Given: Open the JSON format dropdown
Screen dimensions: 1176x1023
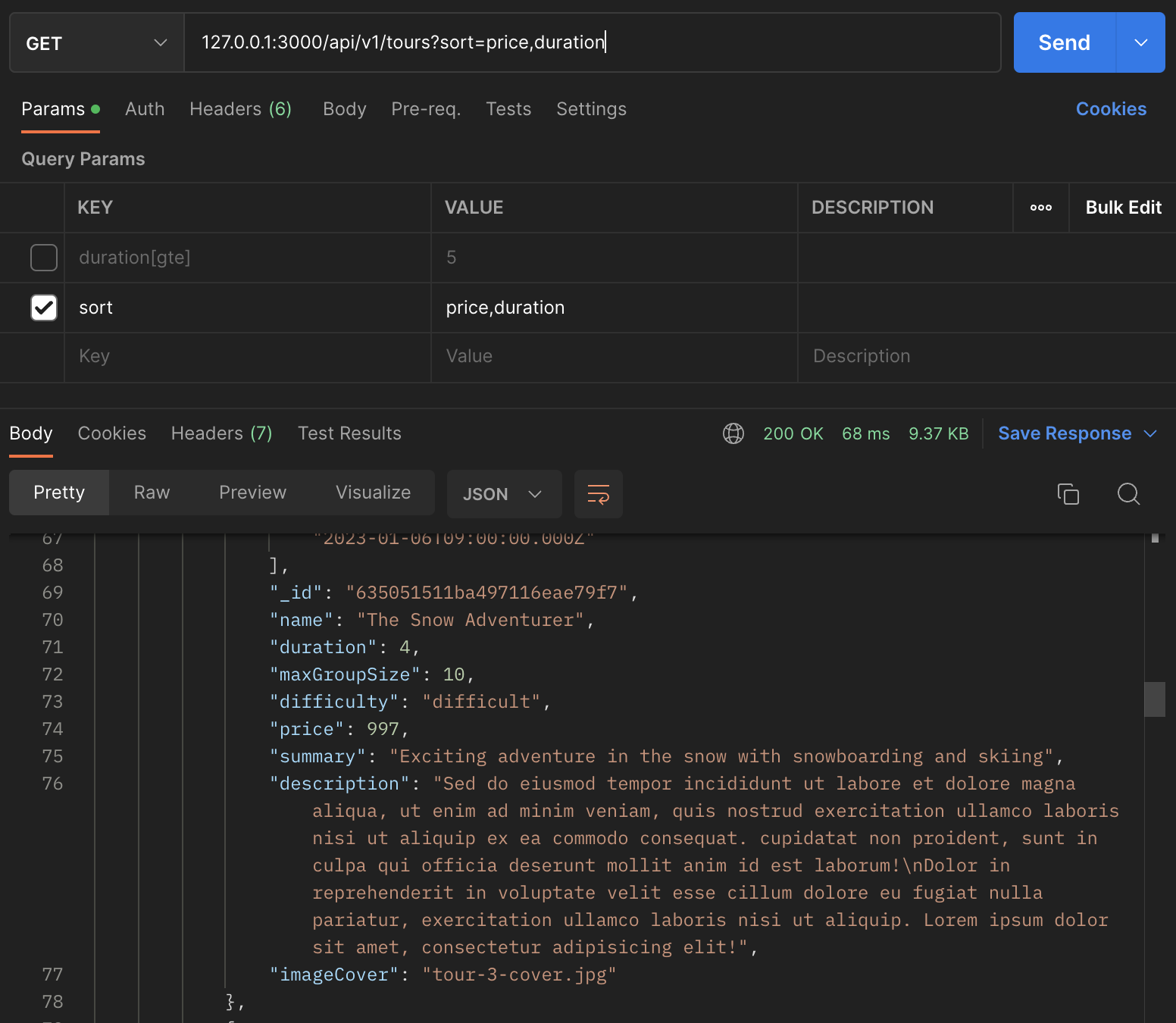Looking at the screenshot, I should coord(504,494).
